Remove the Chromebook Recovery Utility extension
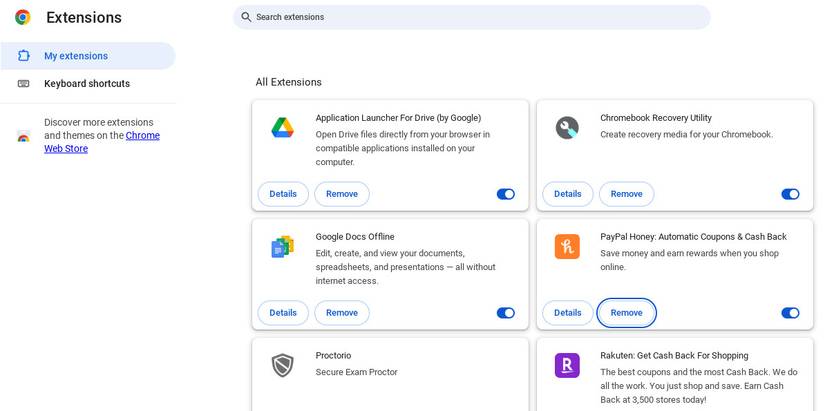The width and height of the screenshot is (825, 411). 626,194
